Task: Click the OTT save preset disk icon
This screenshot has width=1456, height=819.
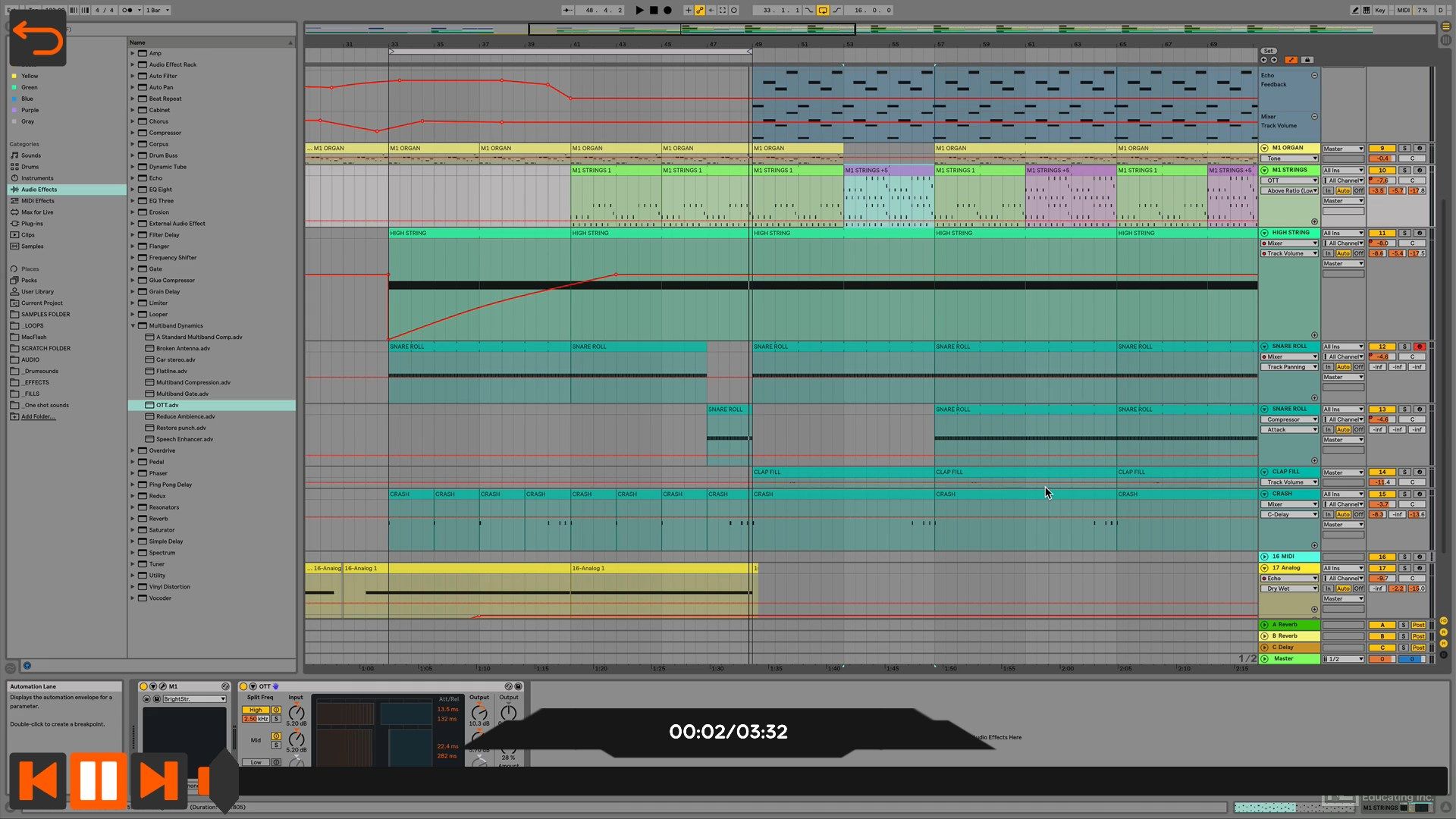Action: (x=518, y=686)
